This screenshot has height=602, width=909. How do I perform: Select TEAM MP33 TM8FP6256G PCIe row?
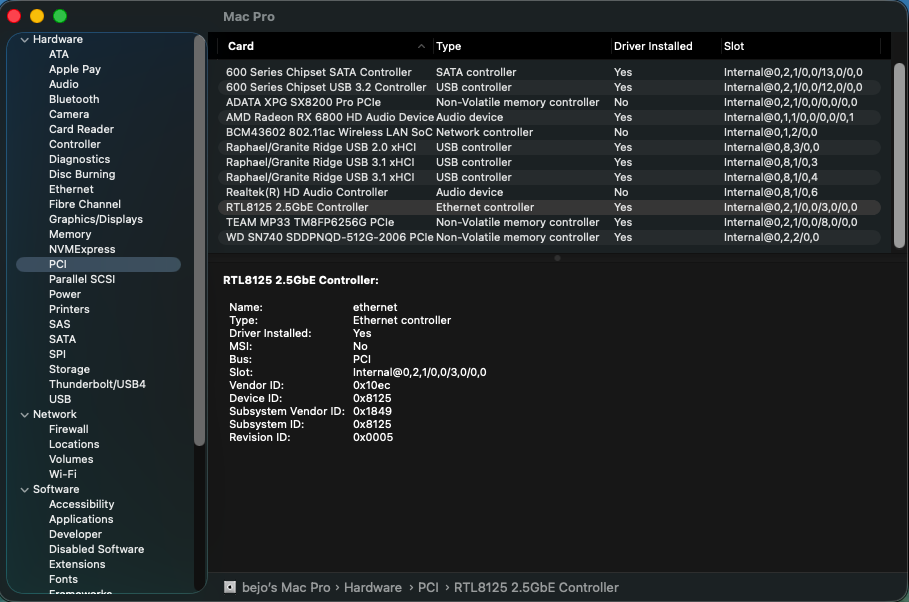pyautogui.click(x=550, y=223)
